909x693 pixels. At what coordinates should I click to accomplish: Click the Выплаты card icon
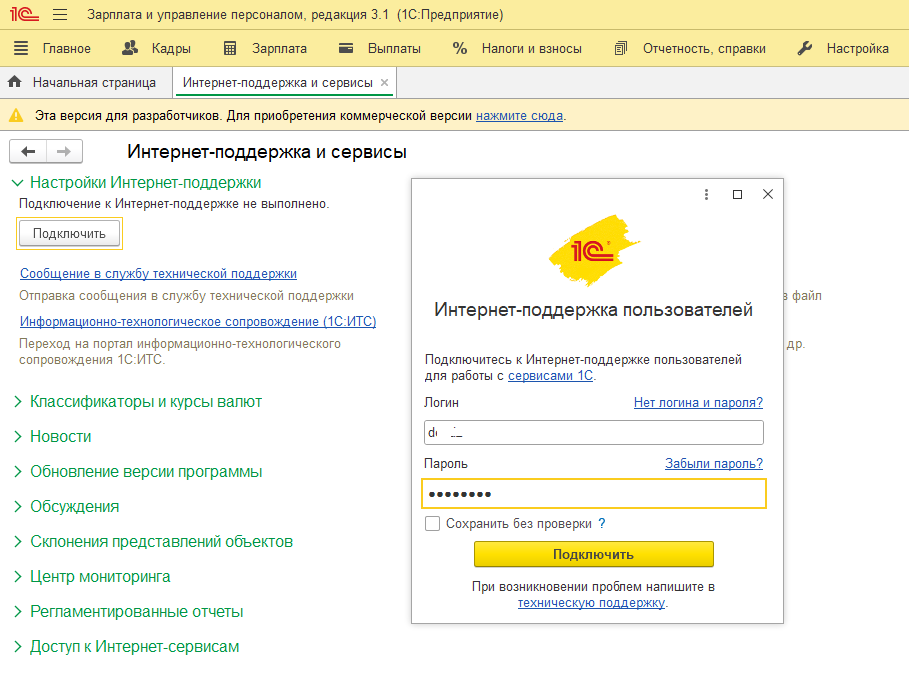(346, 48)
